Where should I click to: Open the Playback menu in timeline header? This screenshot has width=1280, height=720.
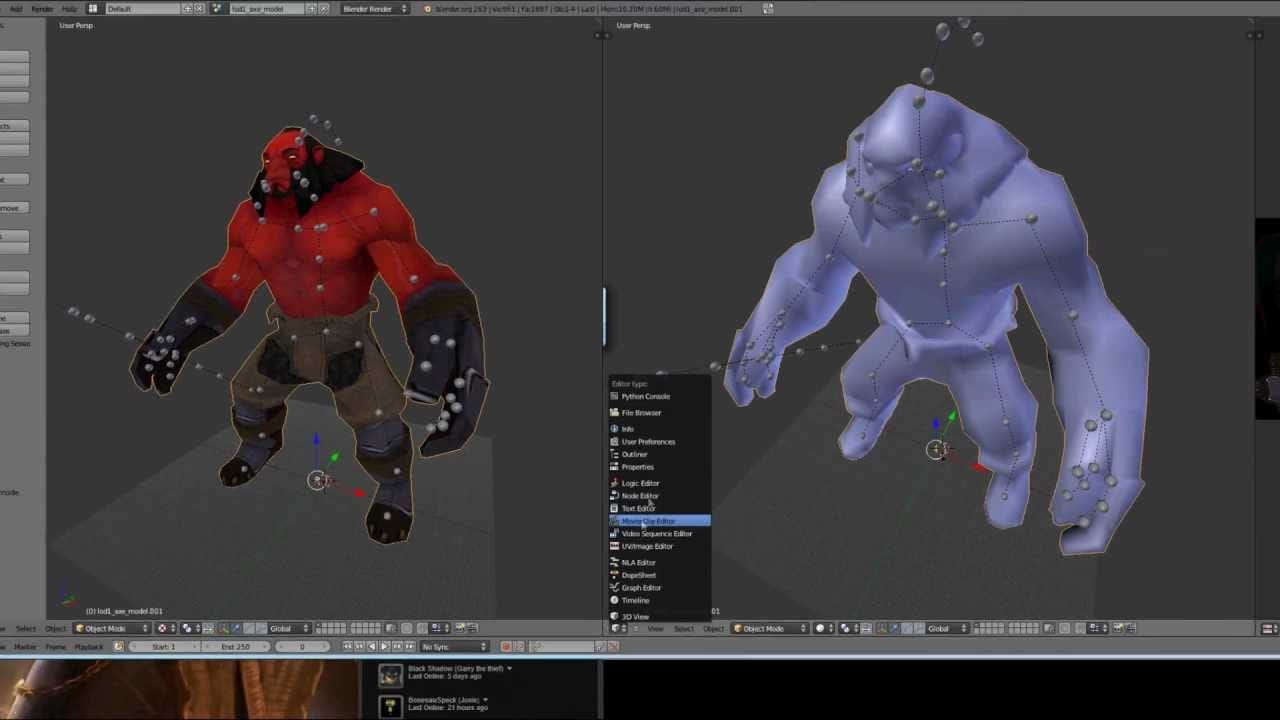point(89,647)
